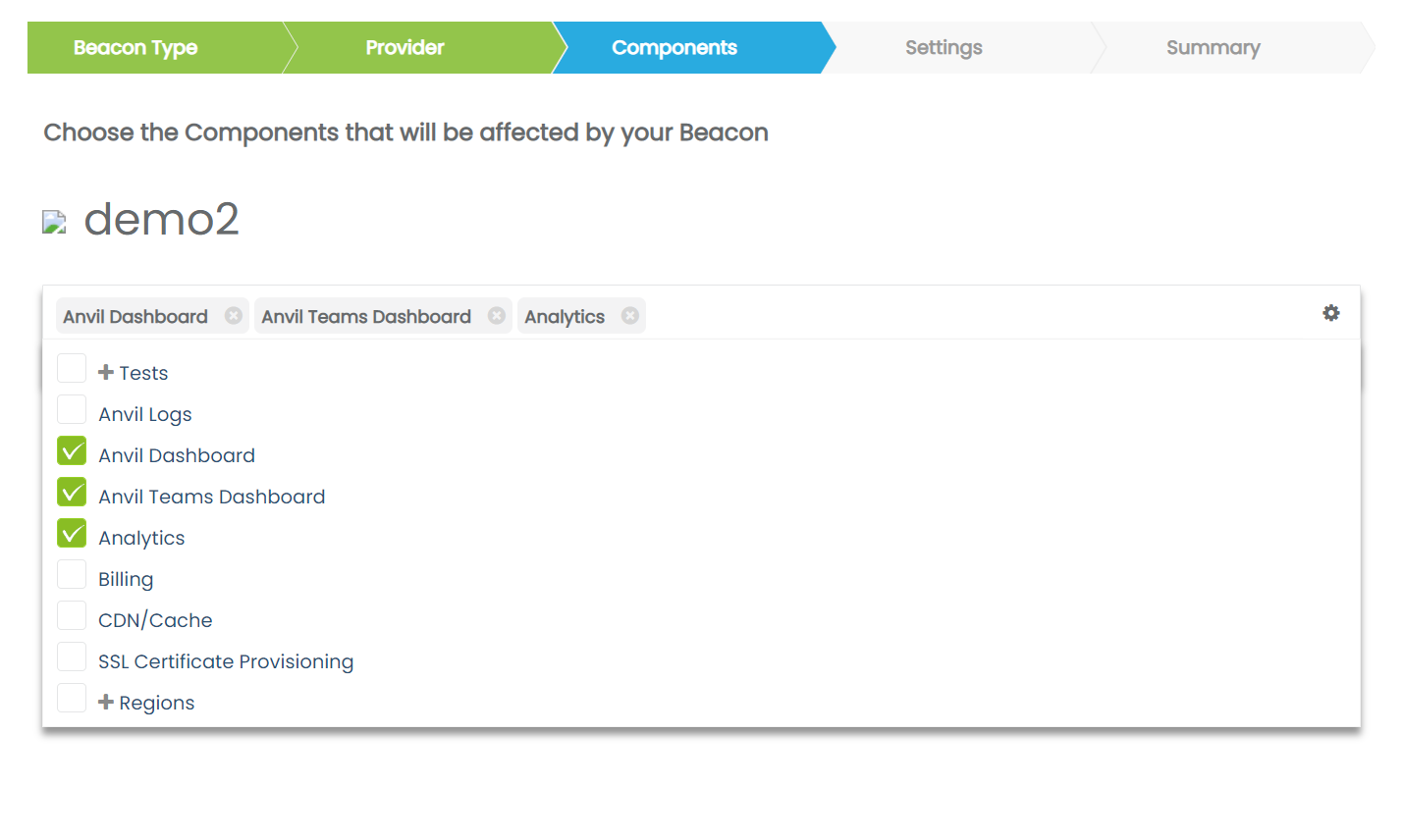Check the CDN/Cache checkbox
The image size is (1403, 840).
point(72,615)
